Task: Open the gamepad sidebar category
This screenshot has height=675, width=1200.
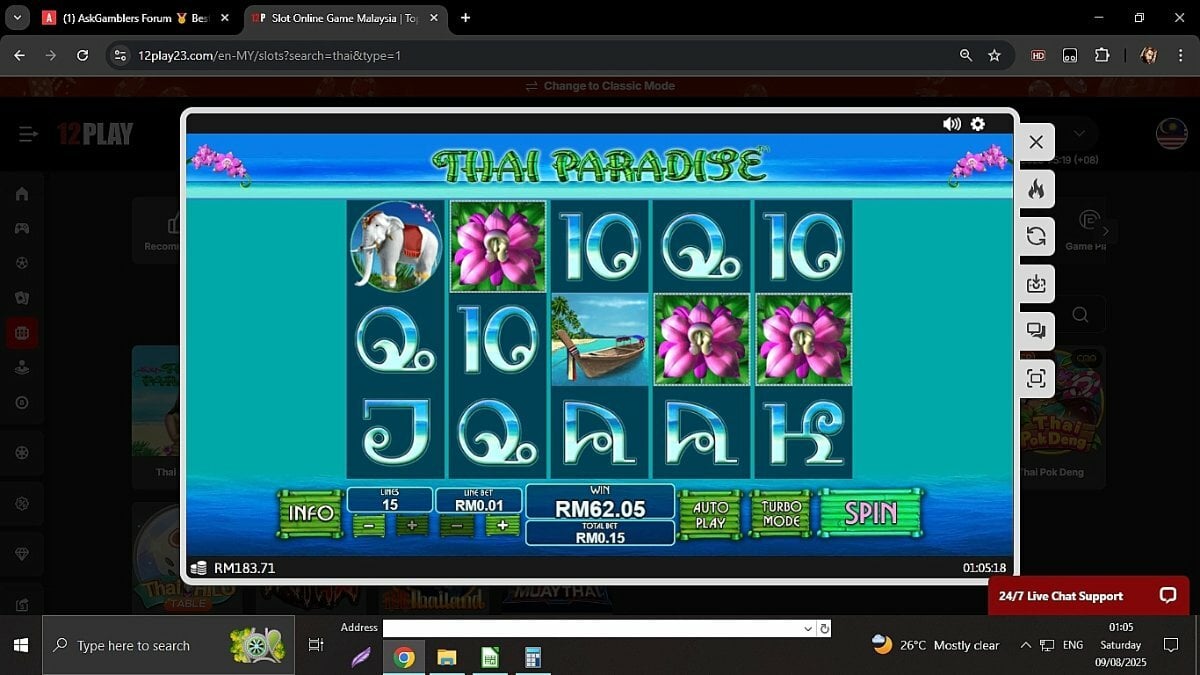Action: pyautogui.click(x=22, y=228)
